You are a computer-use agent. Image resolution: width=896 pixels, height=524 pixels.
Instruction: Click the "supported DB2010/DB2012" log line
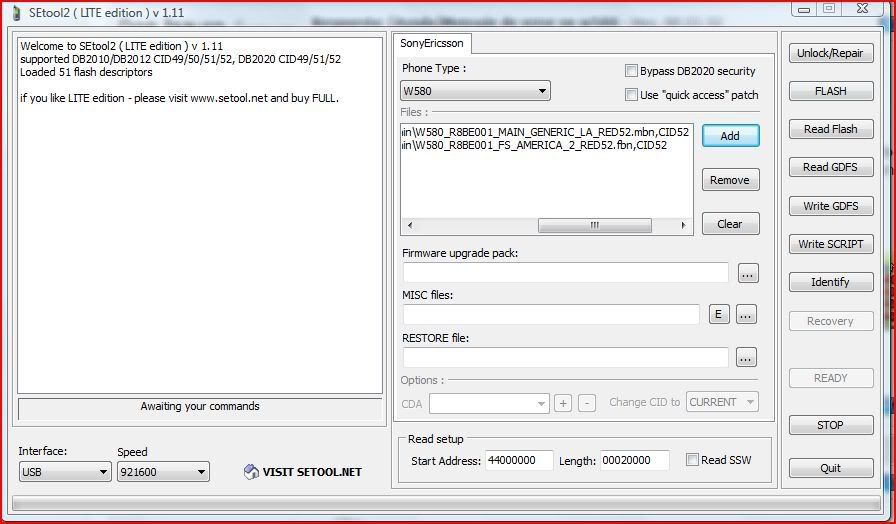coord(181,59)
